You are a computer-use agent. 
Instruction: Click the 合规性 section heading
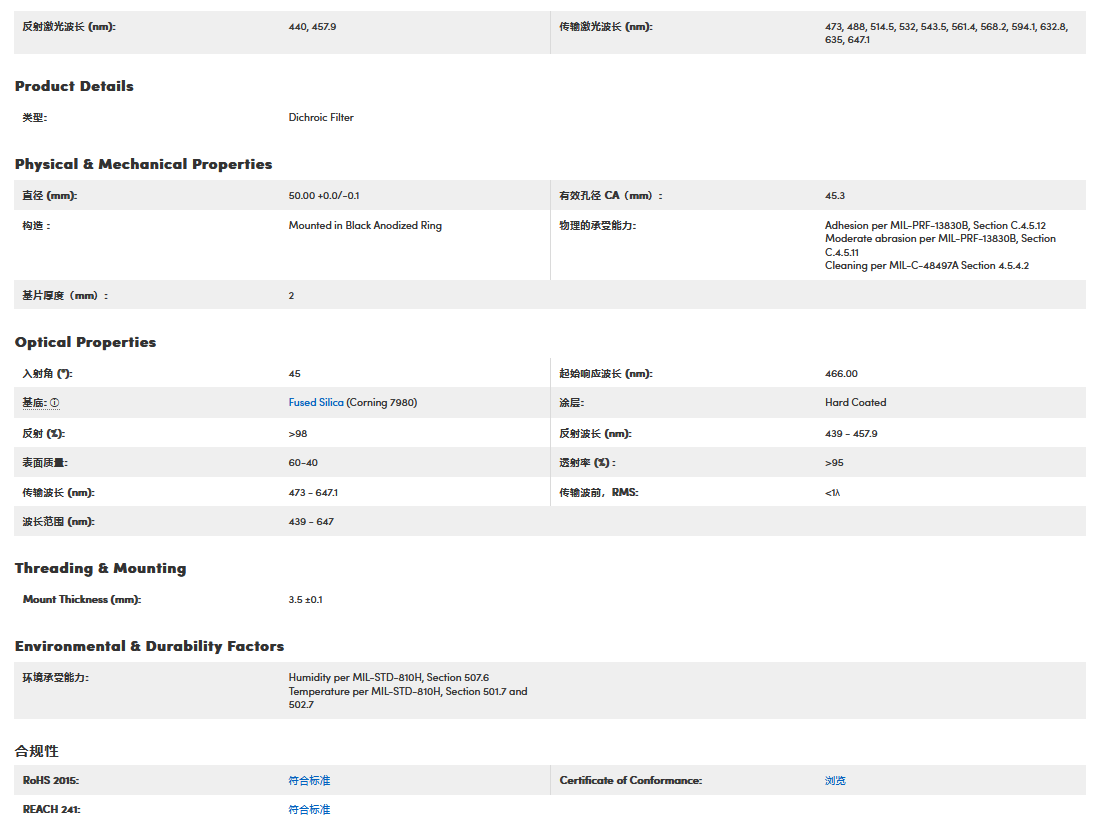pos(36,751)
